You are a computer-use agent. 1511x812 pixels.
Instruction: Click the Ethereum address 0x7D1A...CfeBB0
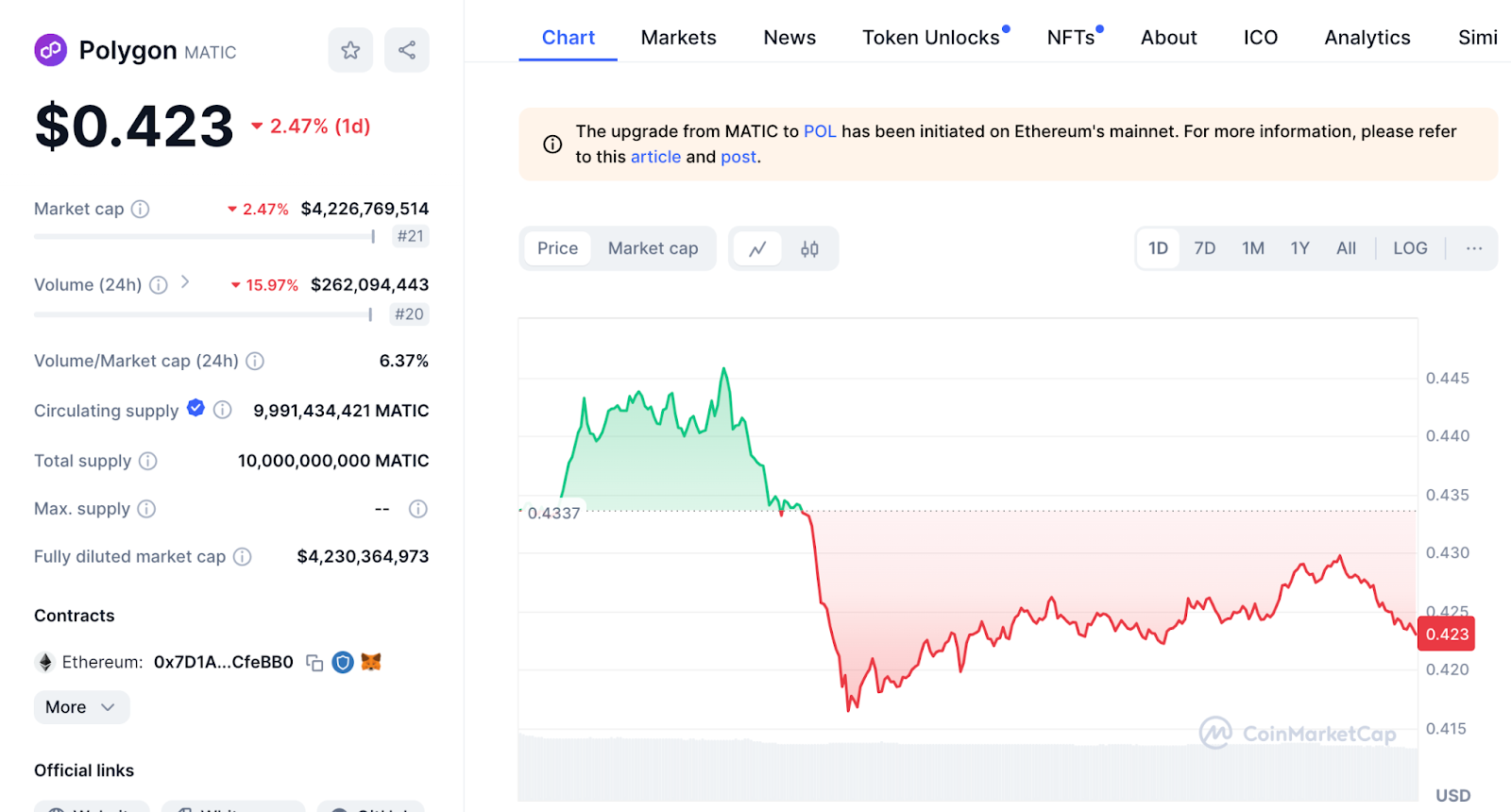coord(224,663)
